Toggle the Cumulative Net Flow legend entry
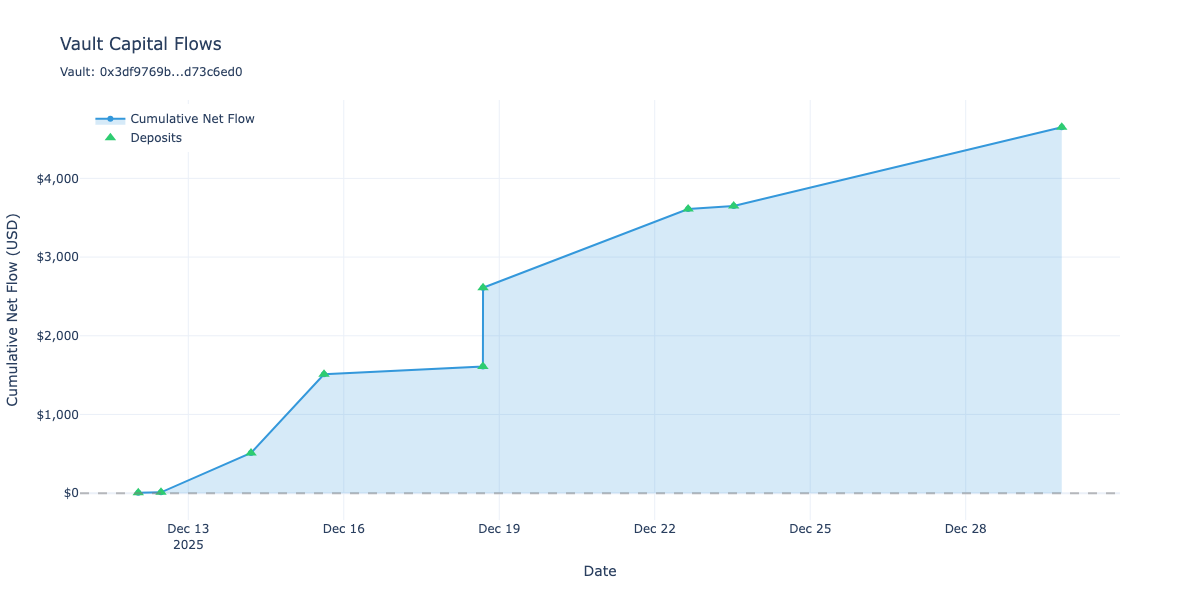Screen dimensions: 1200x600 [x=192, y=119]
